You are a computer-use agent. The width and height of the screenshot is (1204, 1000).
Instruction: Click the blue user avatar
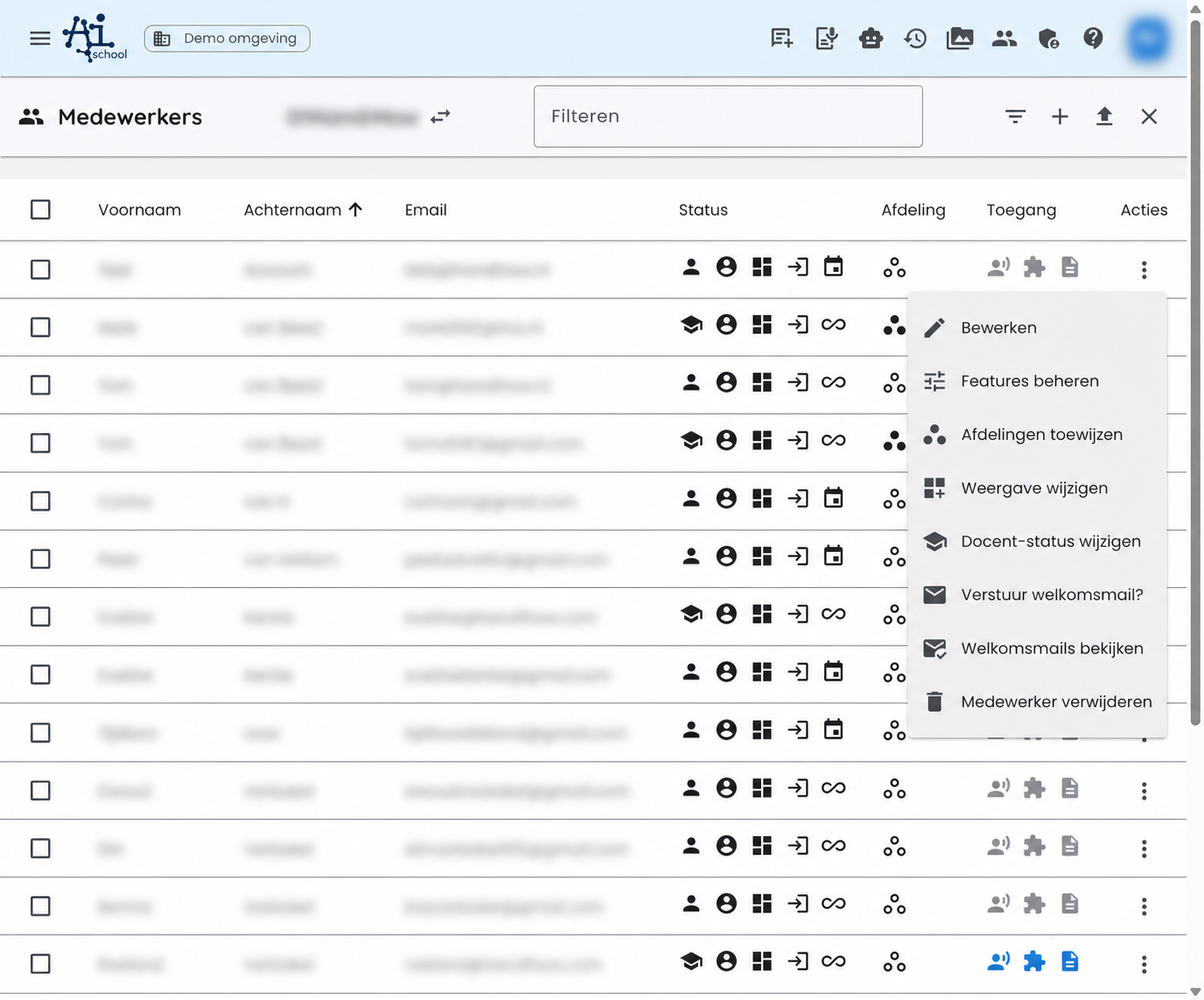[x=1148, y=38]
